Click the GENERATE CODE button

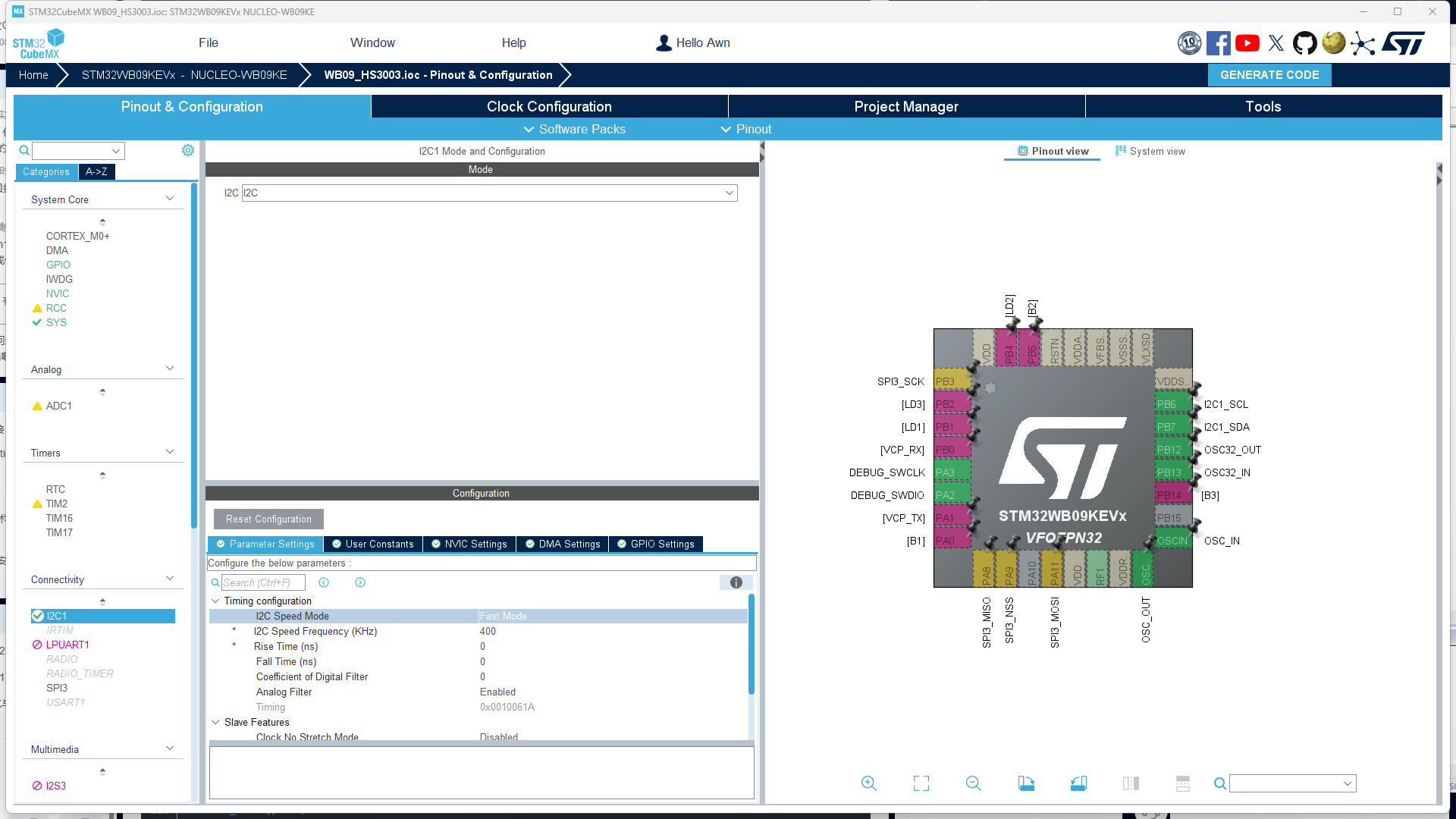point(1269,75)
